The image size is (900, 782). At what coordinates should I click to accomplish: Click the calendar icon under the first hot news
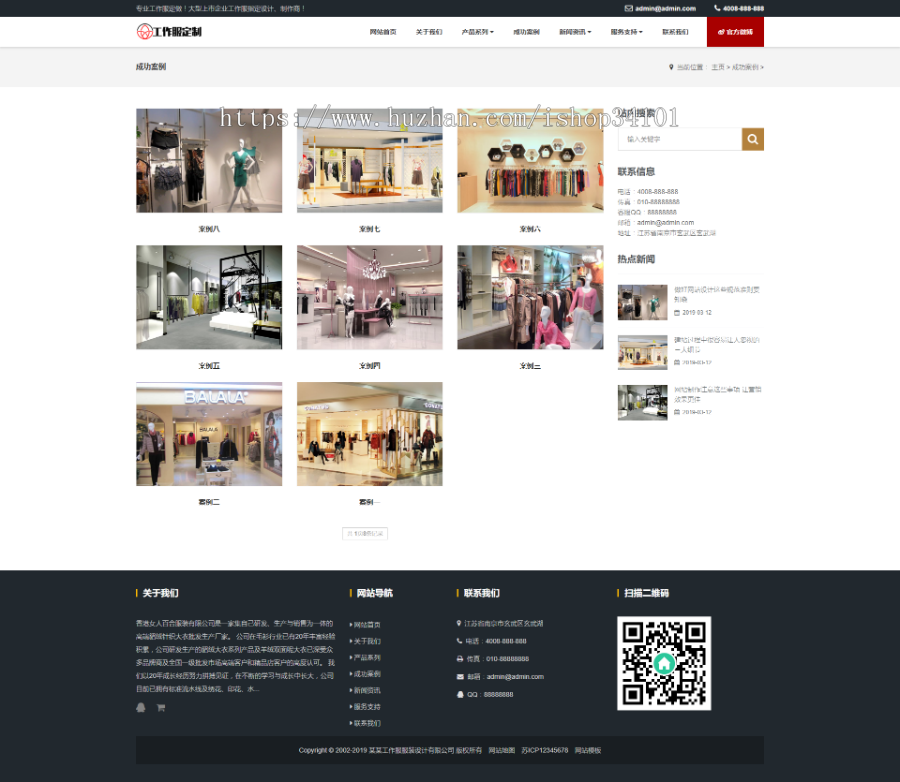click(677, 312)
